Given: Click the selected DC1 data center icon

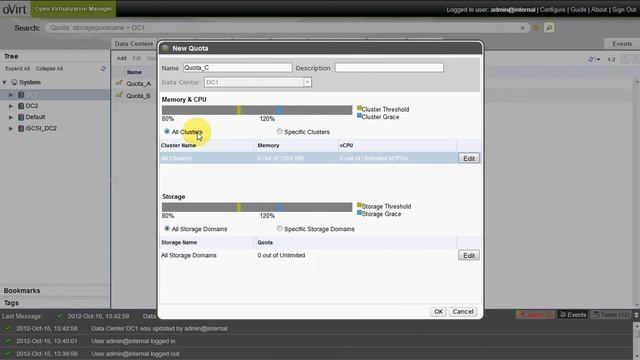Looking at the screenshot, I should click(21, 95).
